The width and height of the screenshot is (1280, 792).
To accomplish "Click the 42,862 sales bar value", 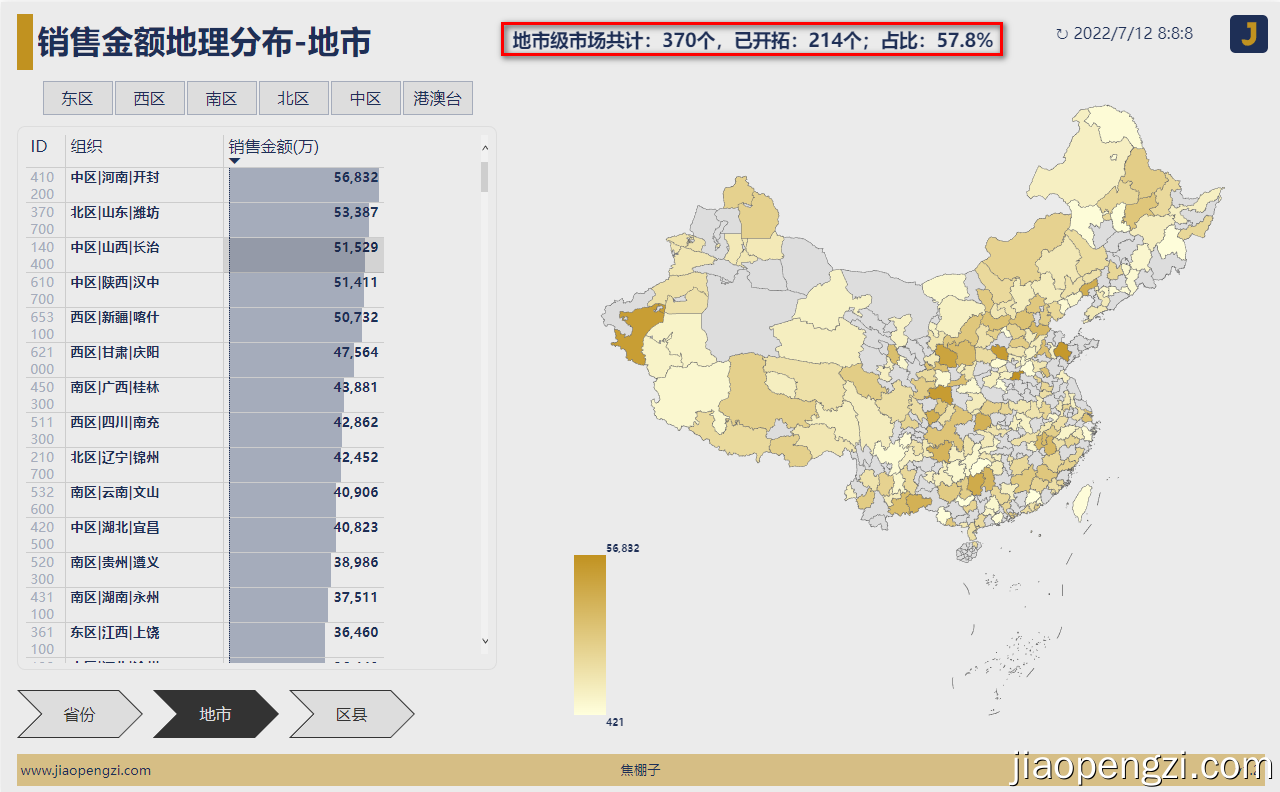I will tap(356, 422).
